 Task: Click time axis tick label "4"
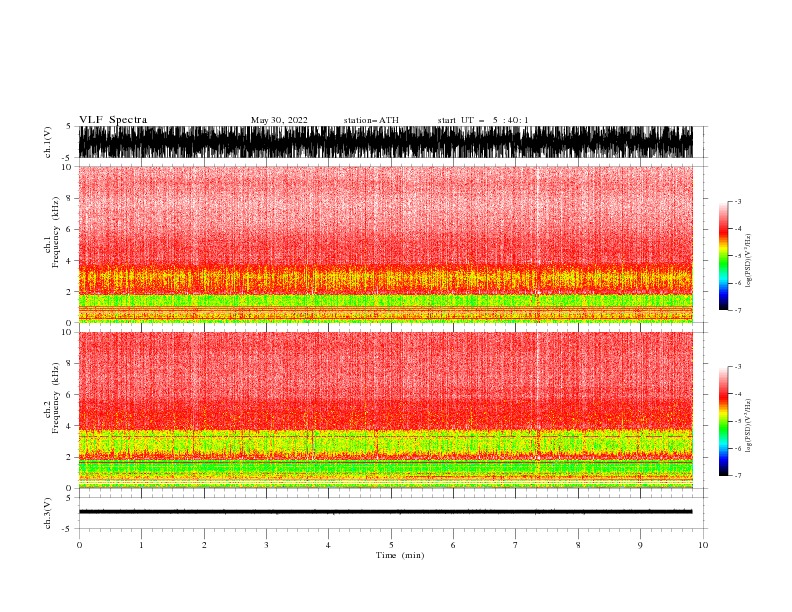328,545
